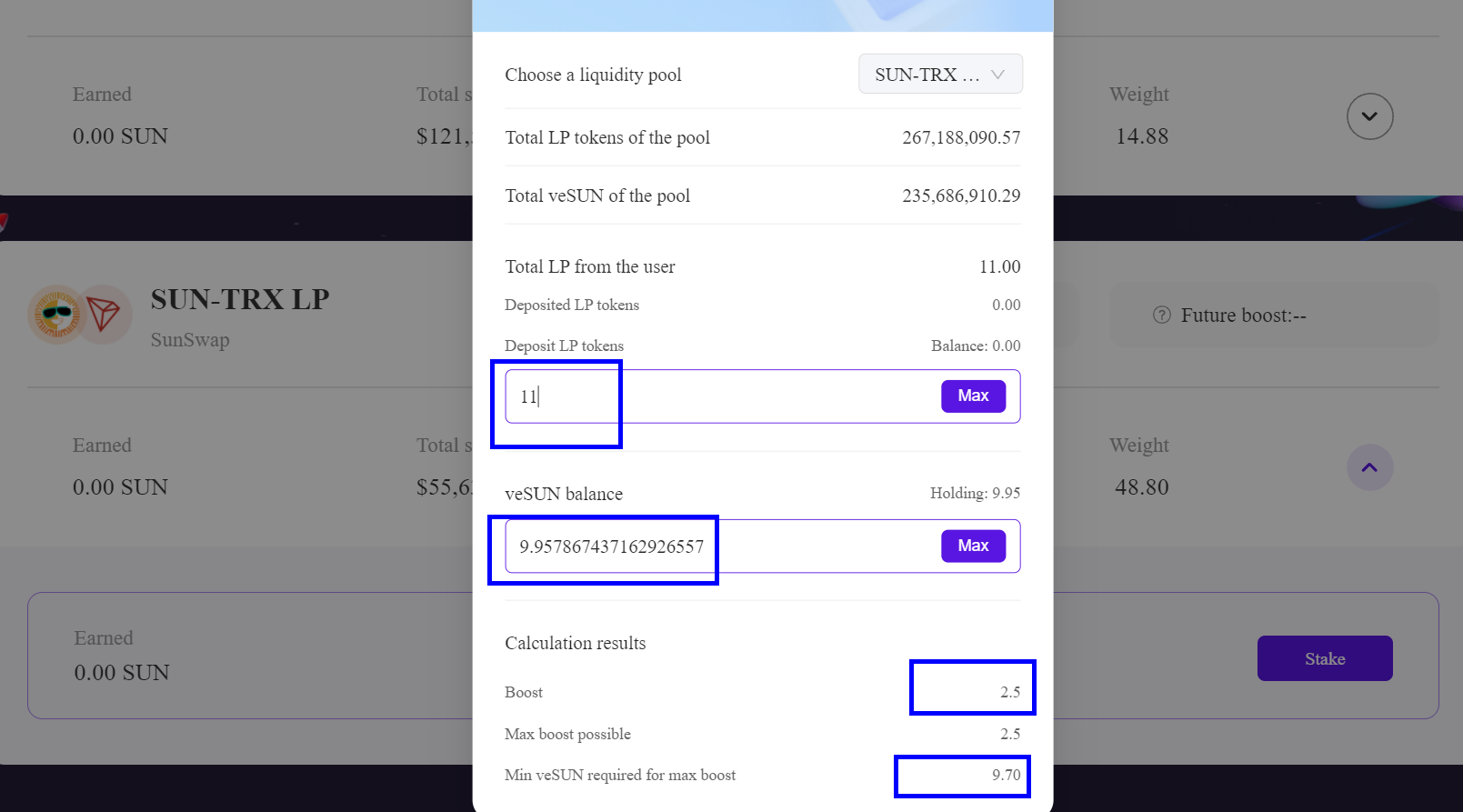Image resolution: width=1463 pixels, height=812 pixels.
Task: Click Total veSUN of the pool value
Action: click(961, 195)
